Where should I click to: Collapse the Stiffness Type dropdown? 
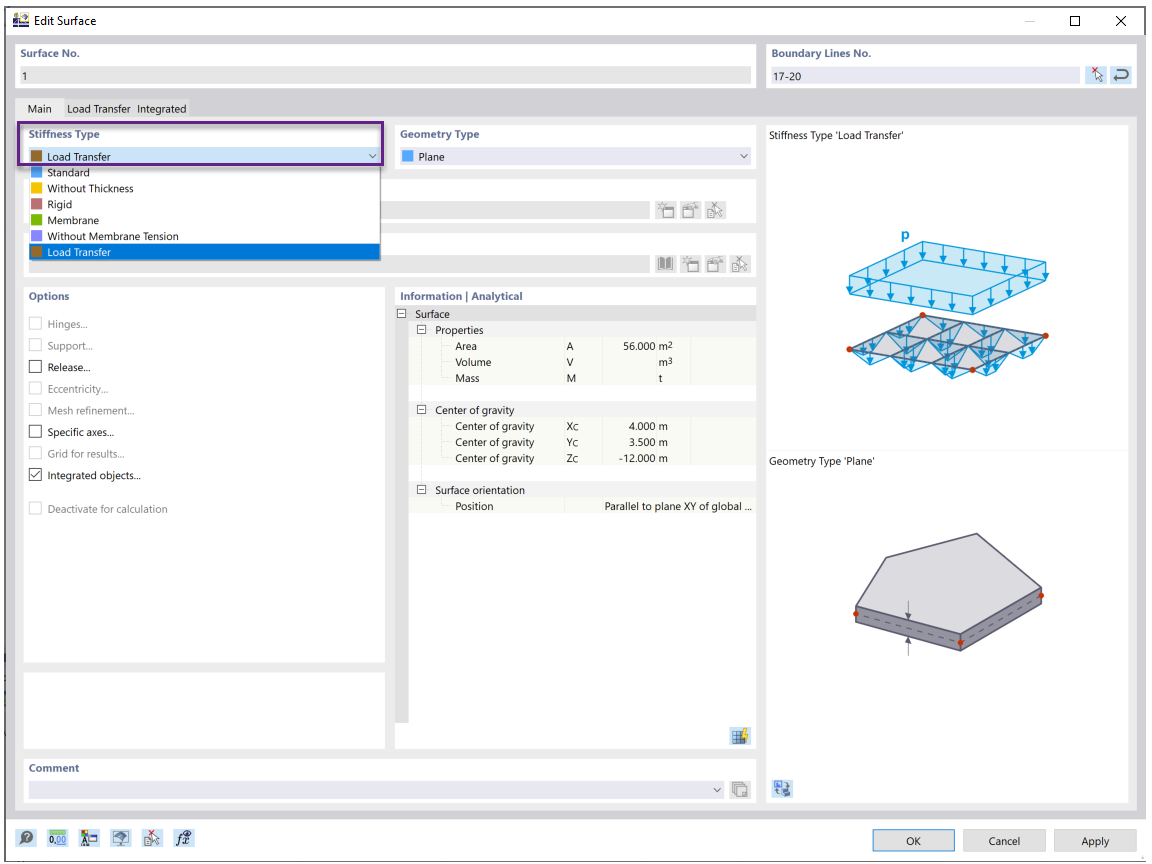372,156
